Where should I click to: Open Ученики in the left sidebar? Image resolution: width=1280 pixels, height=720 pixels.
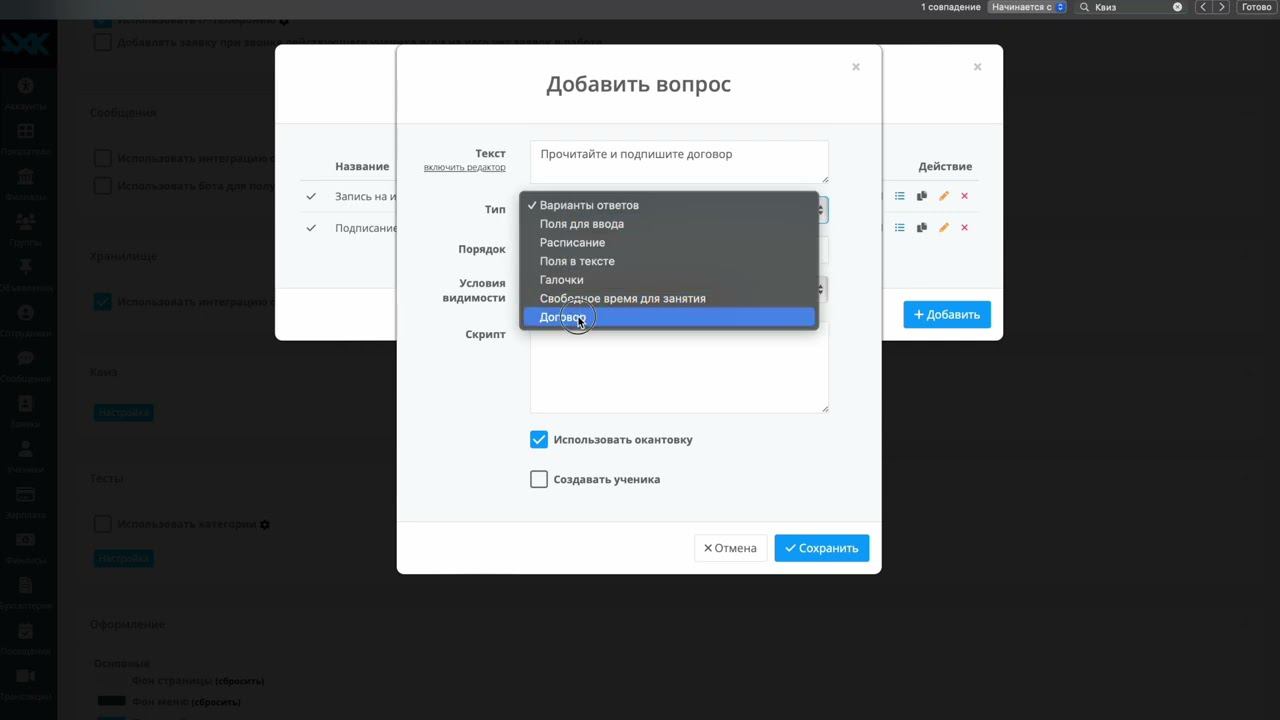[26, 458]
